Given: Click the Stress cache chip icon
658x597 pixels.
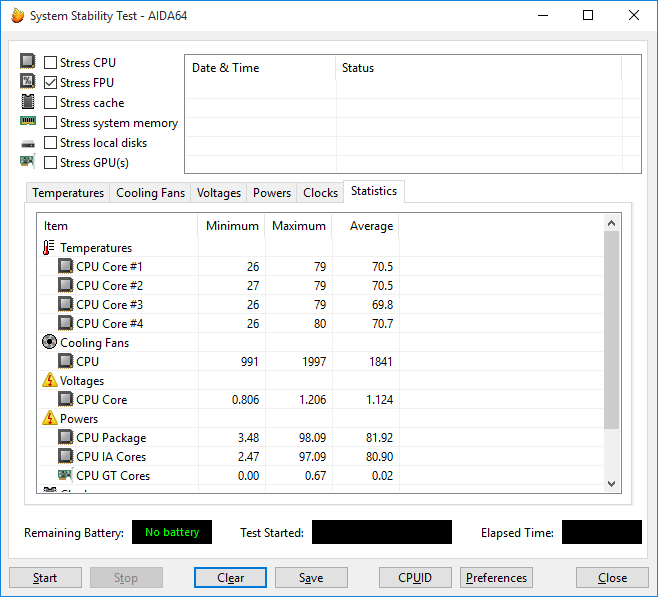Looking at the screenshot, I should click(x=28, y=102).
